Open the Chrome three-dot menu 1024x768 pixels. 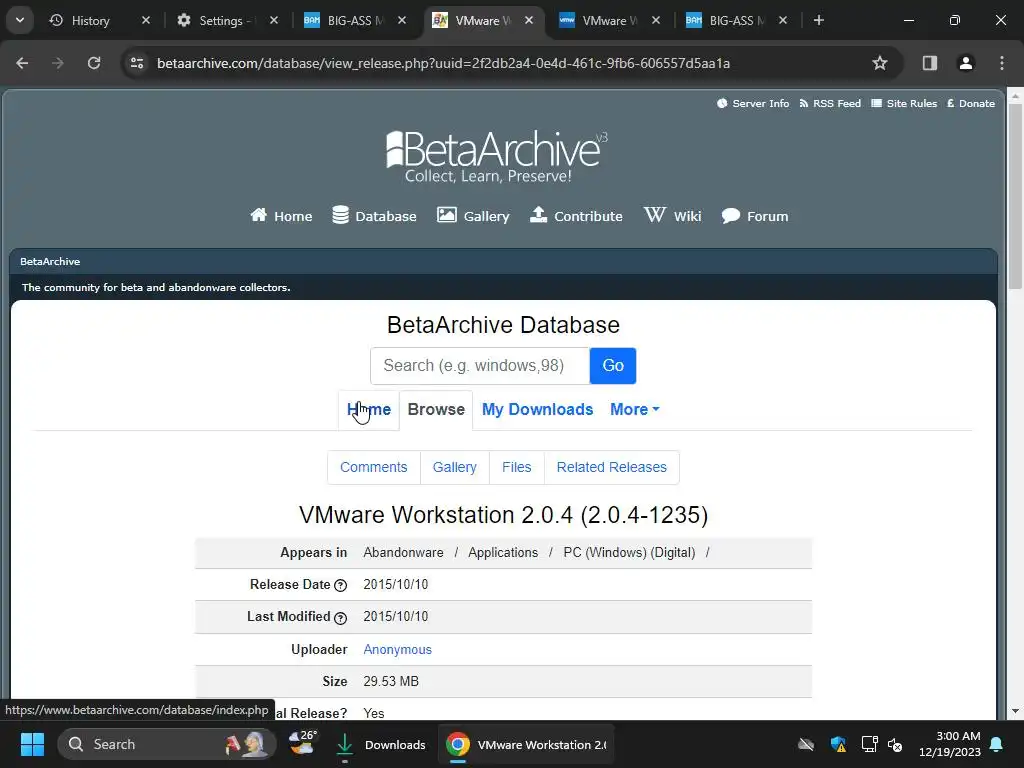pos(1002,63)
